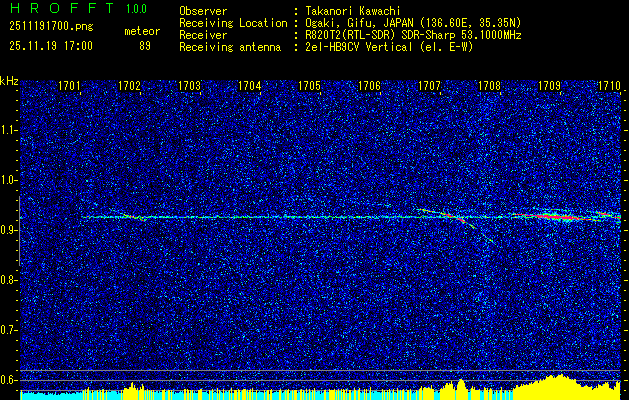Click the 1707 time marker

click(x=429, y=86)
